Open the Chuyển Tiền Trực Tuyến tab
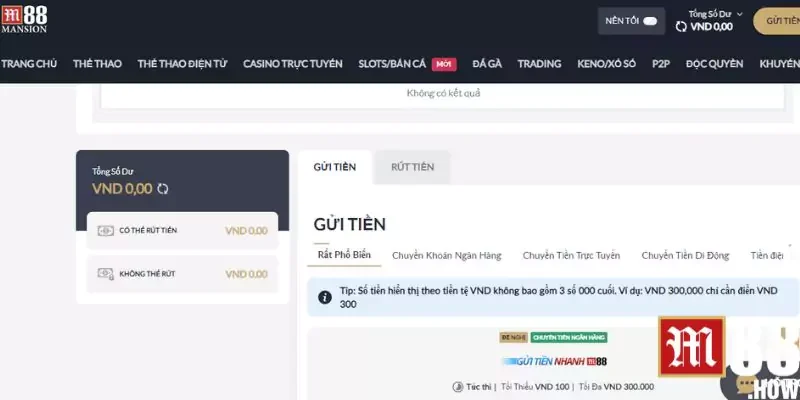The image size is (800, 400). [x=571, y=255]
